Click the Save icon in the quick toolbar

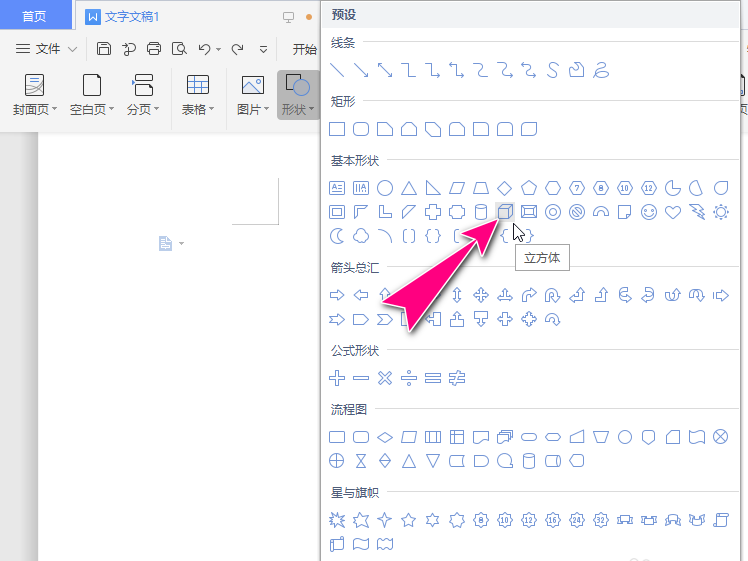tap(104, 49)
